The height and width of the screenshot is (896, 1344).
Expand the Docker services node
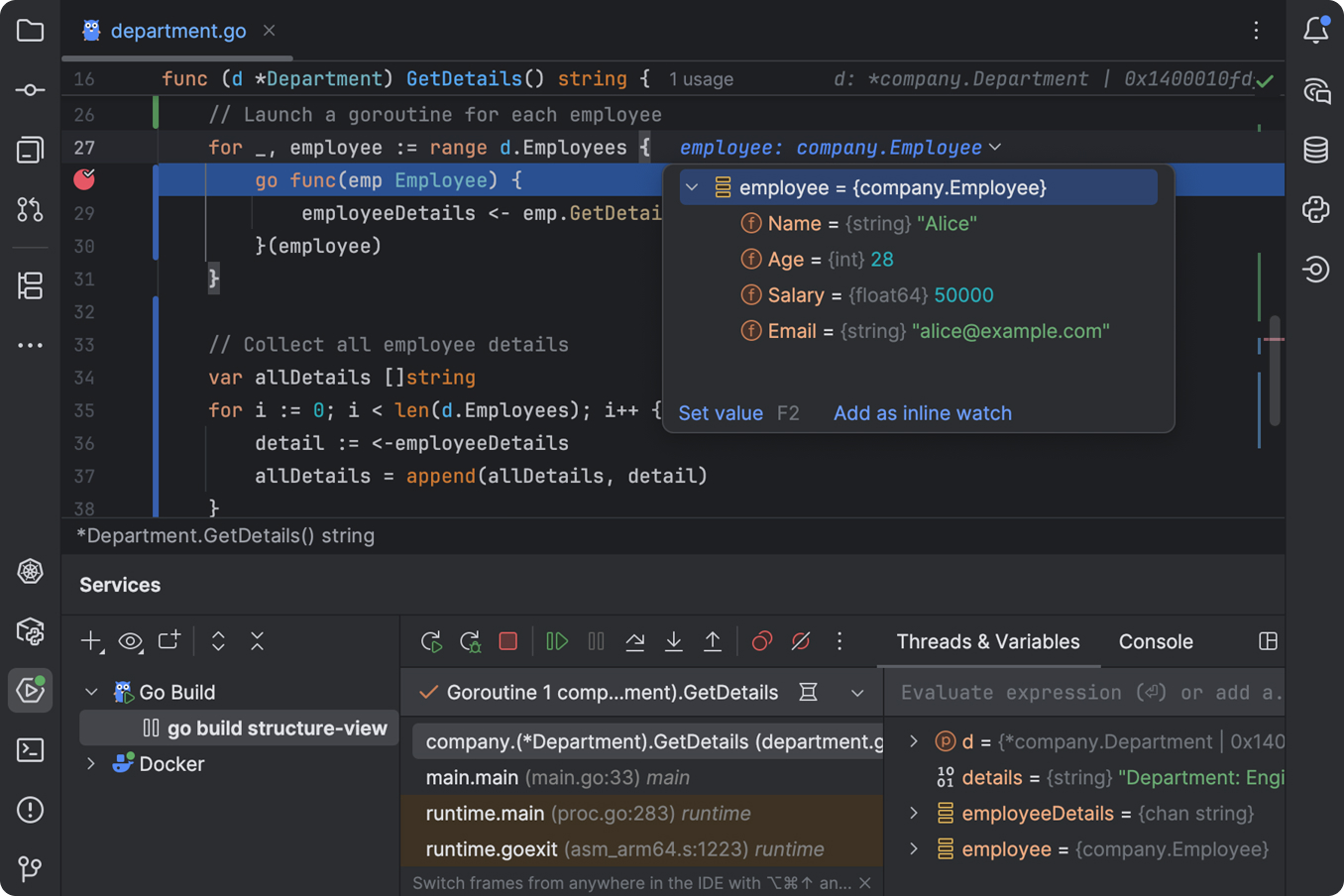point(91,764)
